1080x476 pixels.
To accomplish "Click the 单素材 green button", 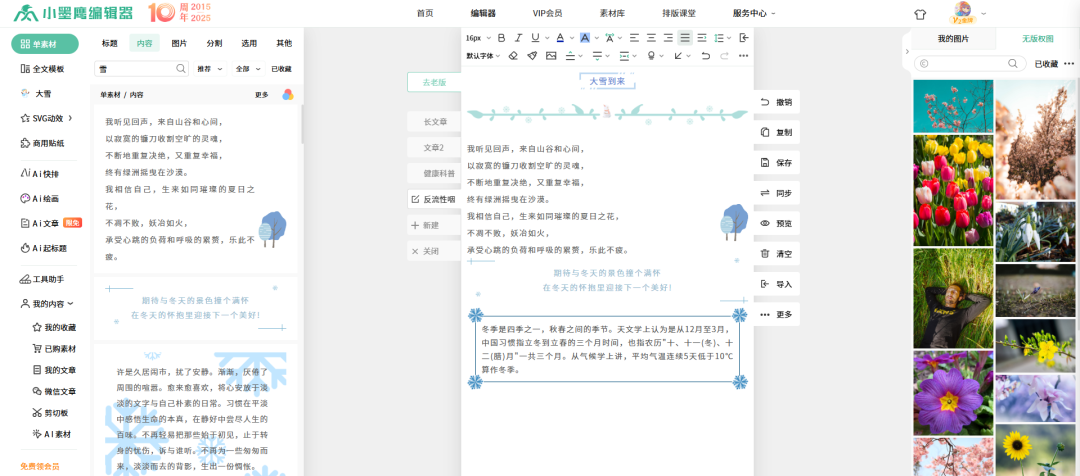I will pyautogui.click(x=45, y=44).
